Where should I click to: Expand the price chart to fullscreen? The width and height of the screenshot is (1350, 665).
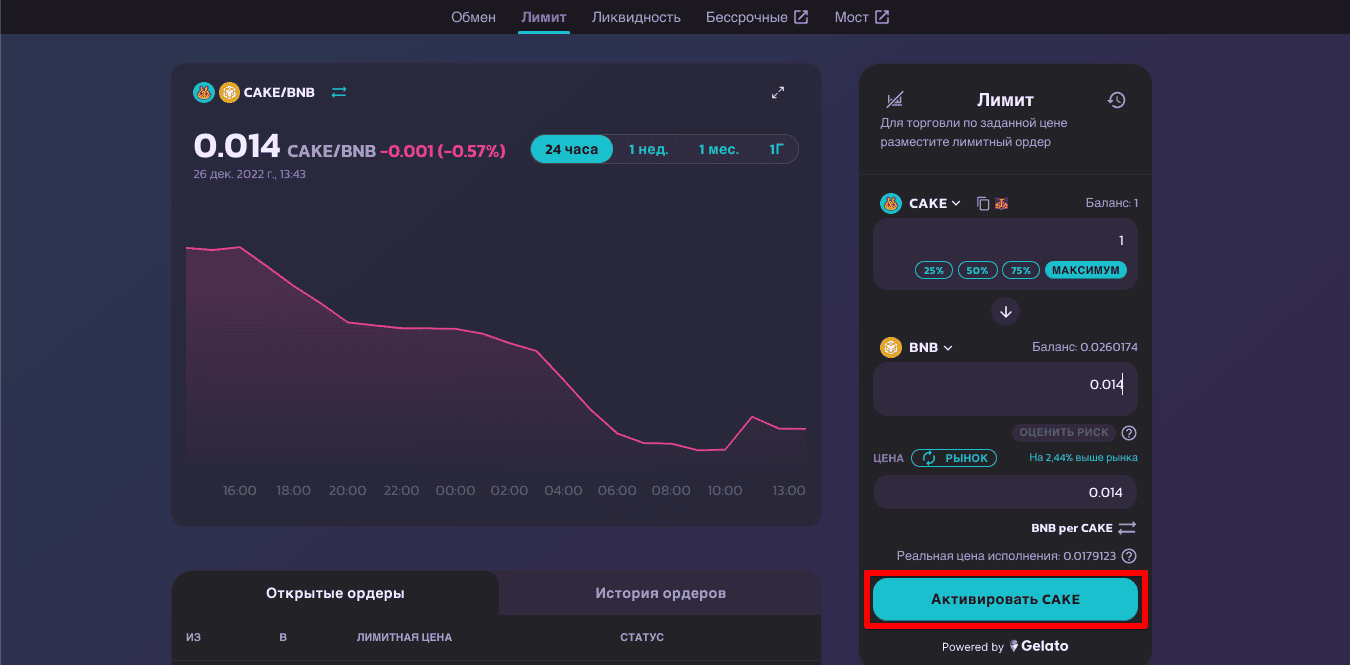[x=778, y=93]
